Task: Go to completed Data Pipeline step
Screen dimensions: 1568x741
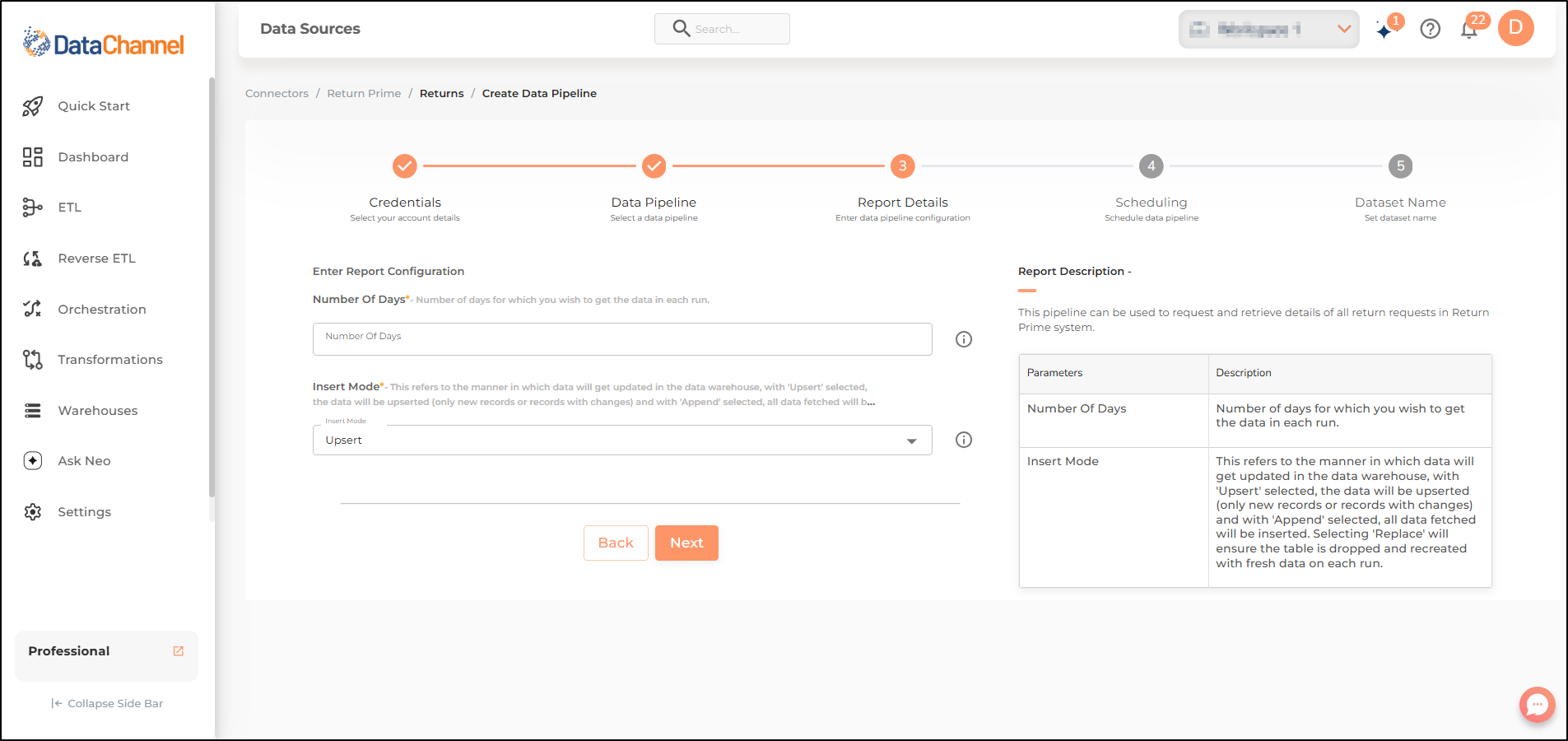Action: coord(654,166)
